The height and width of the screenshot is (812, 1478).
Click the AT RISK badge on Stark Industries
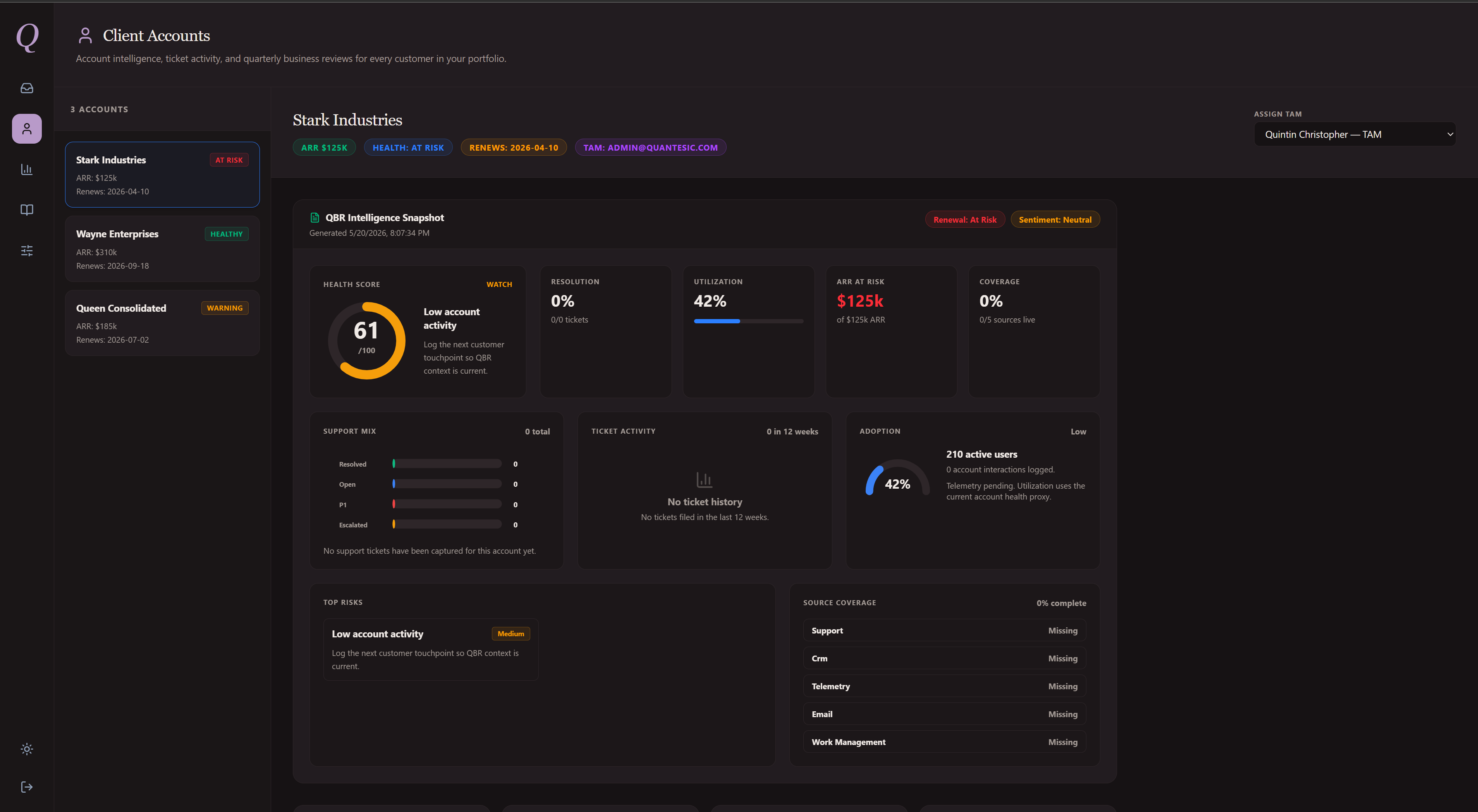pyautogui.click(x=229, y=160)
